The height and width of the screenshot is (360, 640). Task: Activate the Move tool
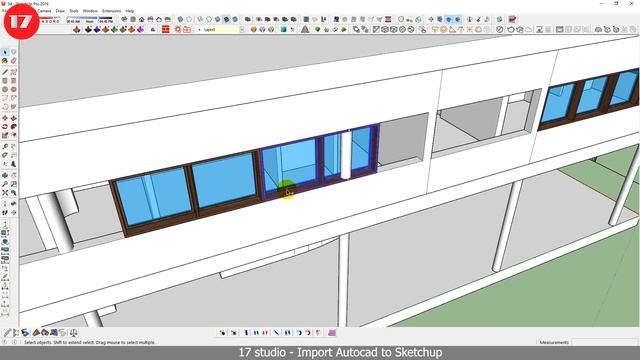(x=5, y=118)
